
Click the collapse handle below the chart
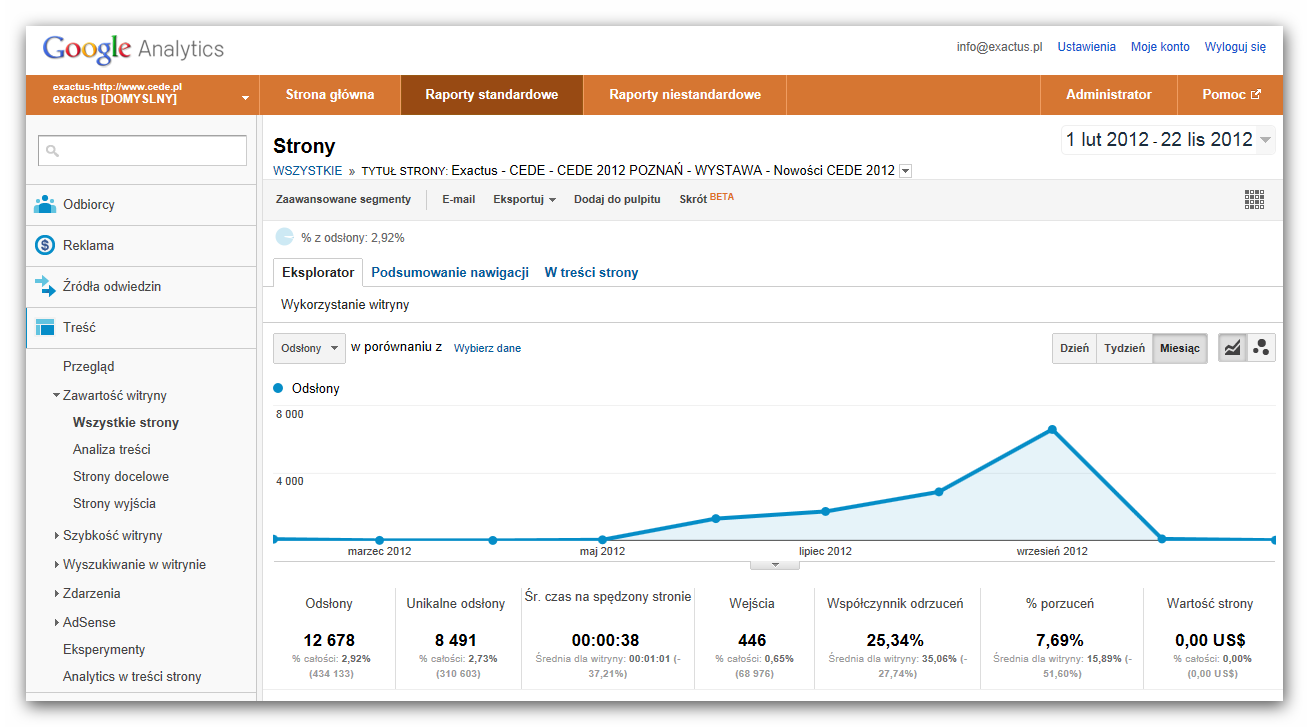(774, 565)
